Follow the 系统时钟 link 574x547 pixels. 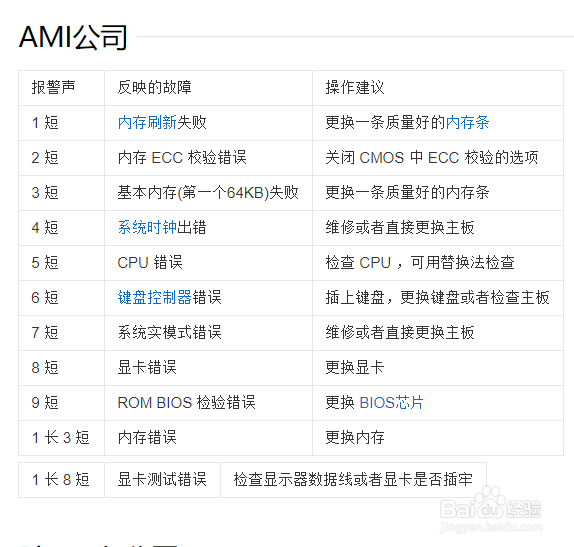147,228
